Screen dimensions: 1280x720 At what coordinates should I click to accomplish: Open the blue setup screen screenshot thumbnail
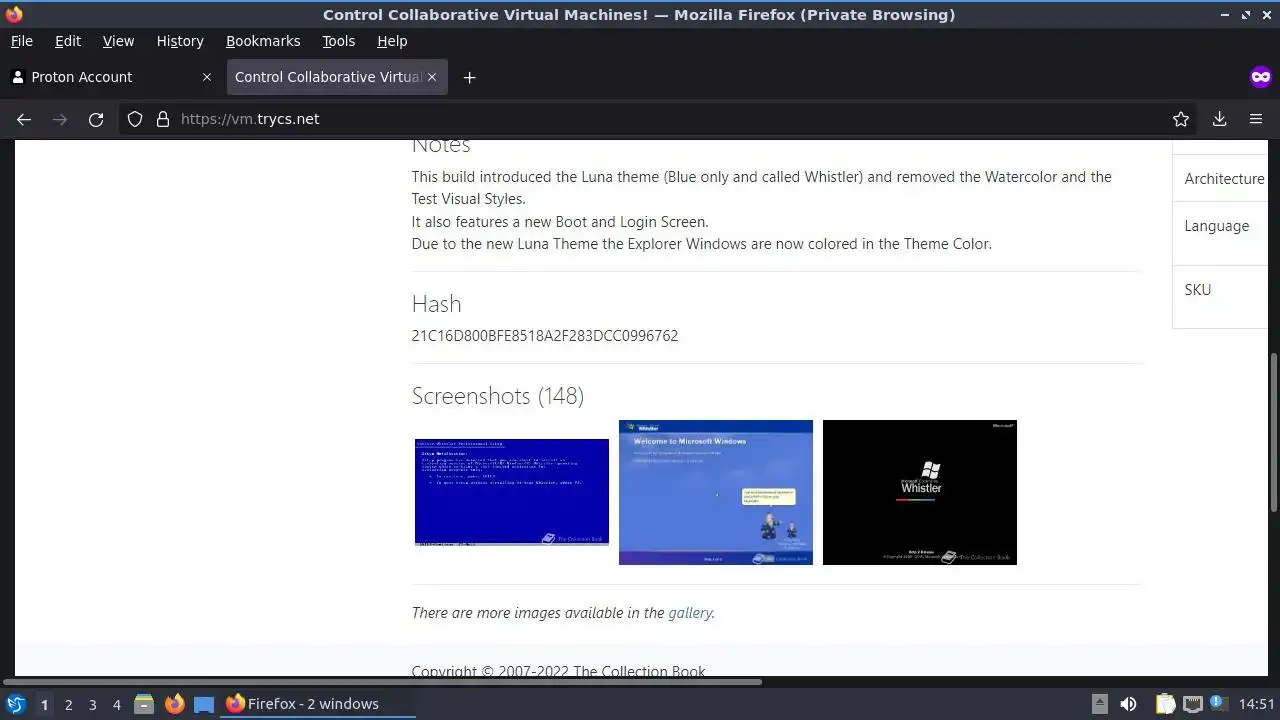click(x=512, y=492)
